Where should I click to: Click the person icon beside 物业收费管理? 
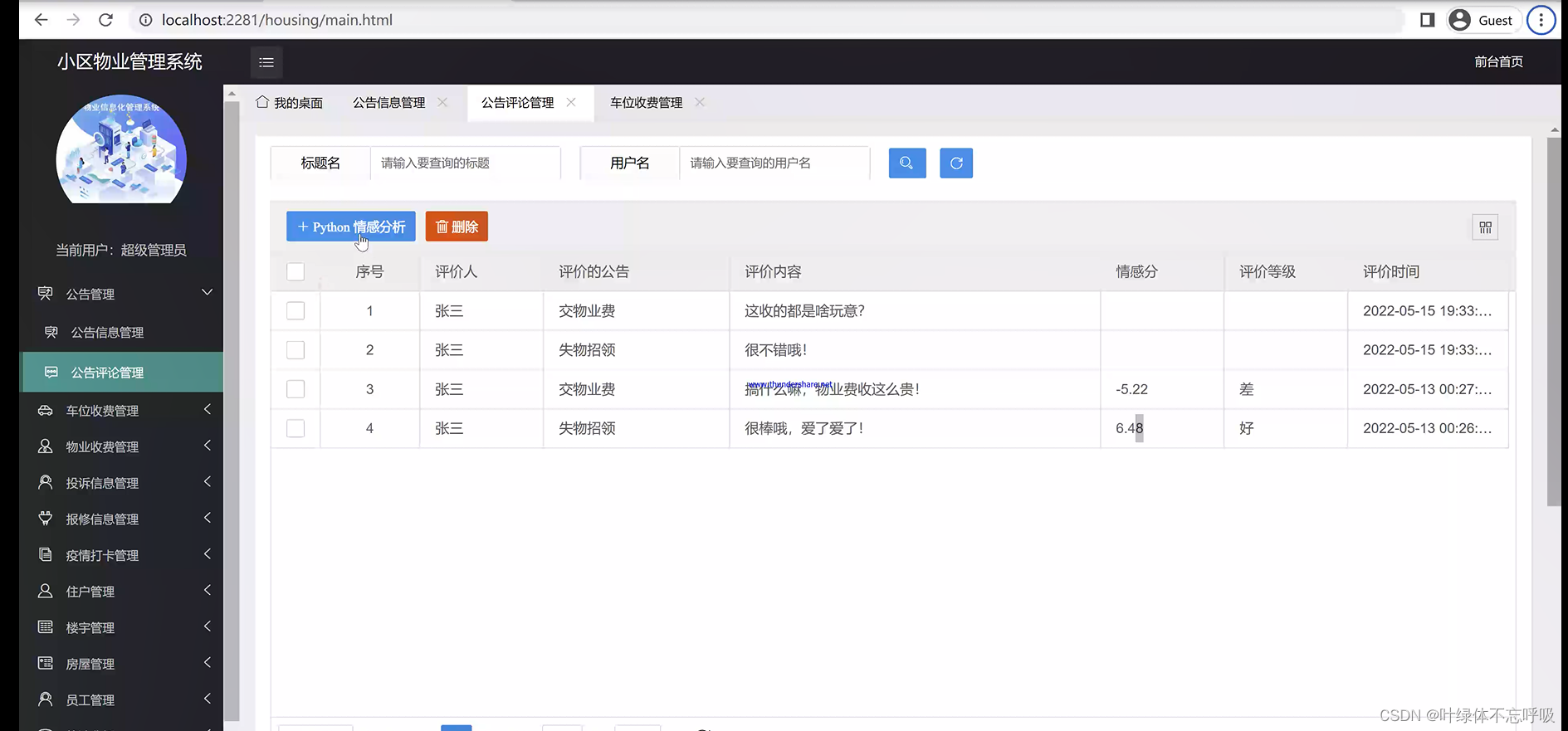pos(46,446)
